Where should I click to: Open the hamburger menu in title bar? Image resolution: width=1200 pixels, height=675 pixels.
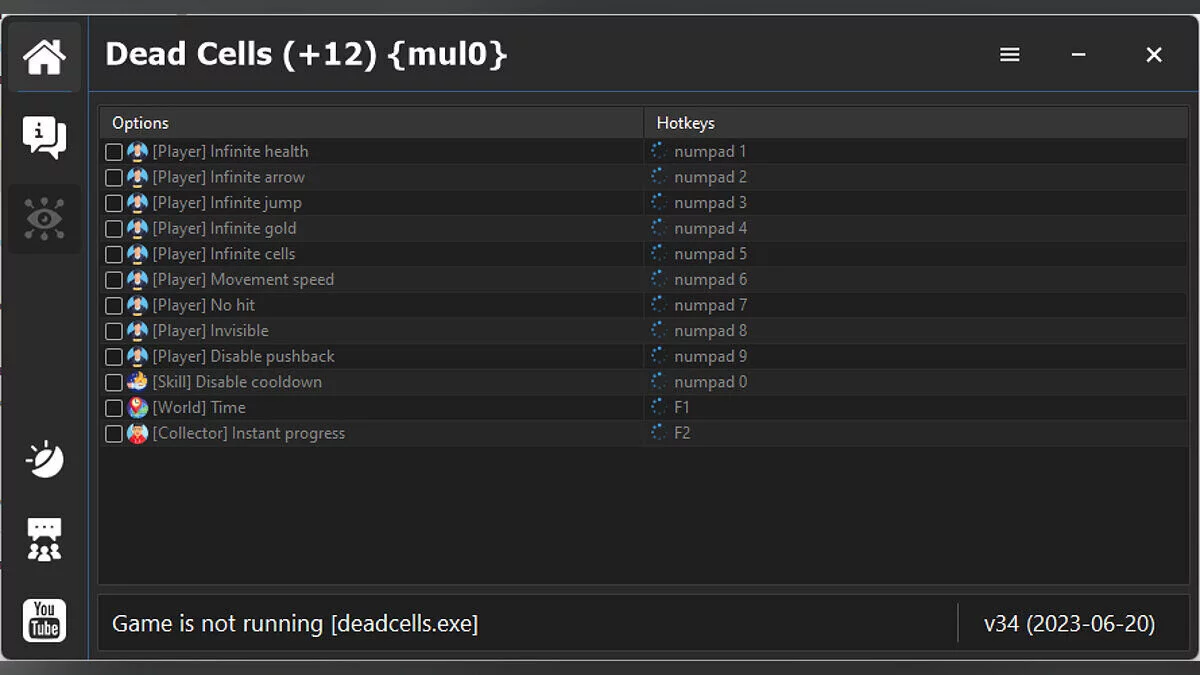coord(1010,55)
